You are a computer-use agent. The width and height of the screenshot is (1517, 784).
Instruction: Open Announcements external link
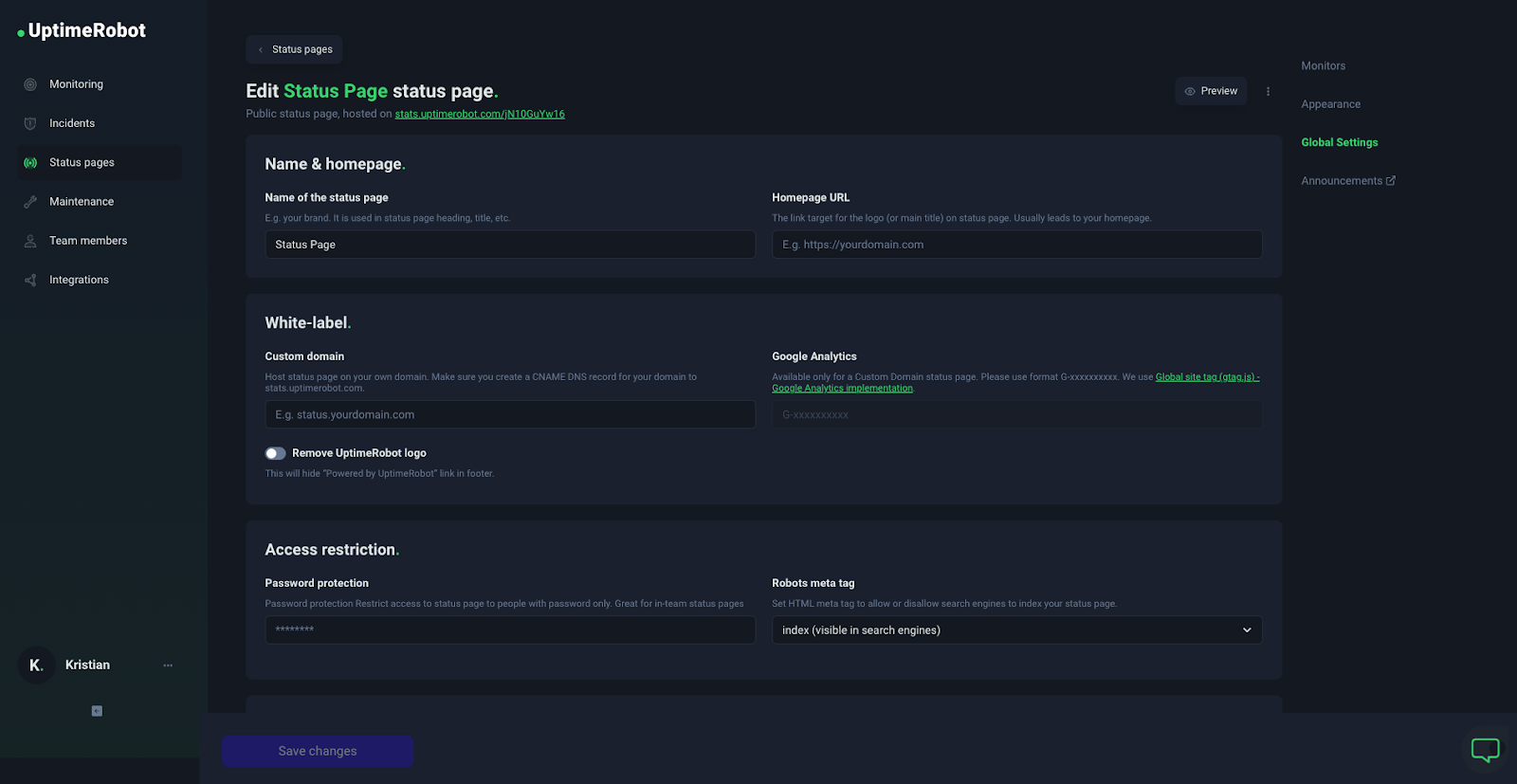click(x=1347, y=180)
